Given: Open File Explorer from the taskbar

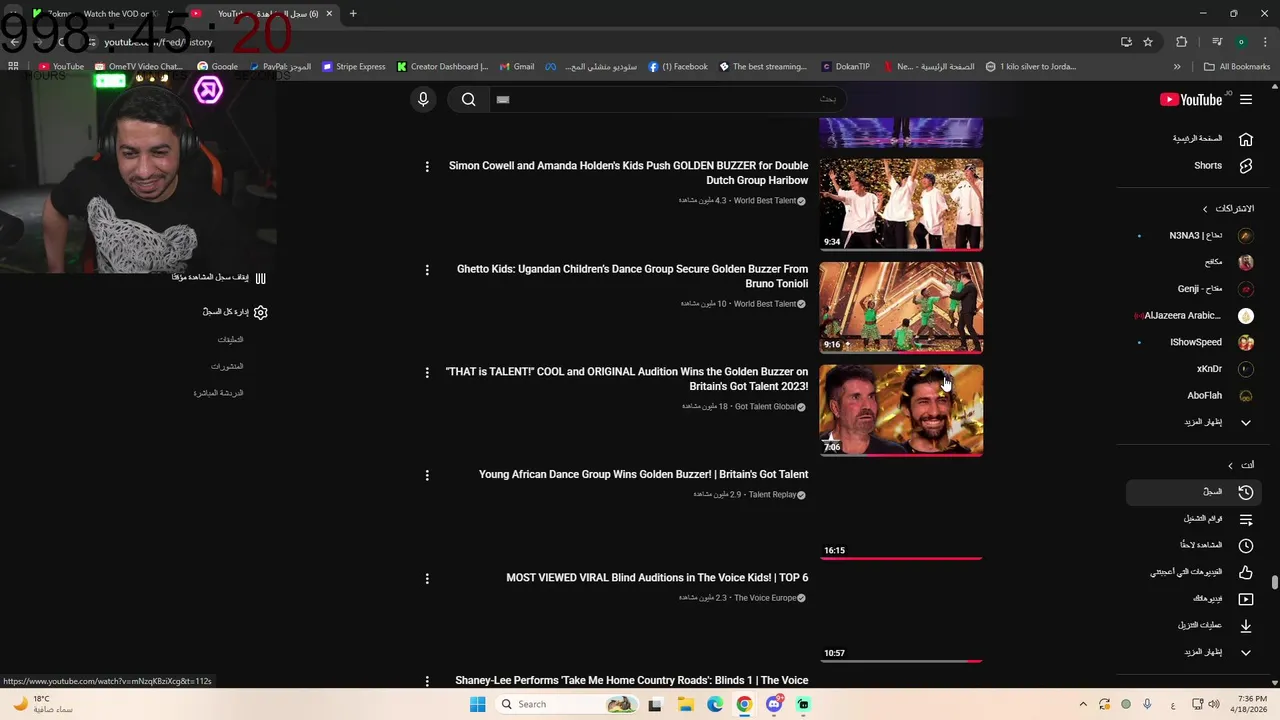Looking at the screenshot, I should [686, 704].
